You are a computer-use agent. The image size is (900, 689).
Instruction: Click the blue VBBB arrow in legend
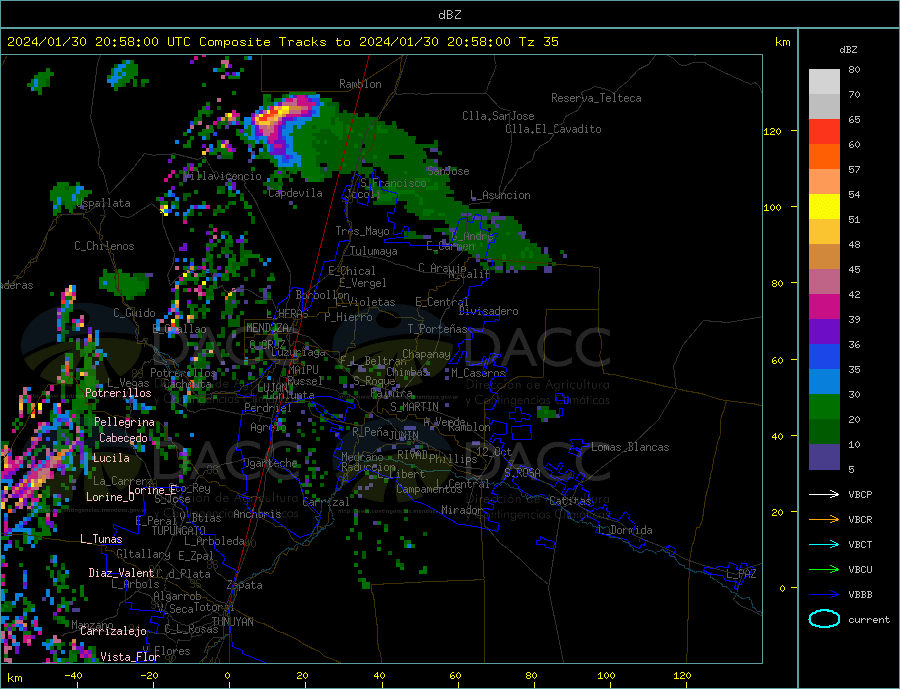point(825,594)
